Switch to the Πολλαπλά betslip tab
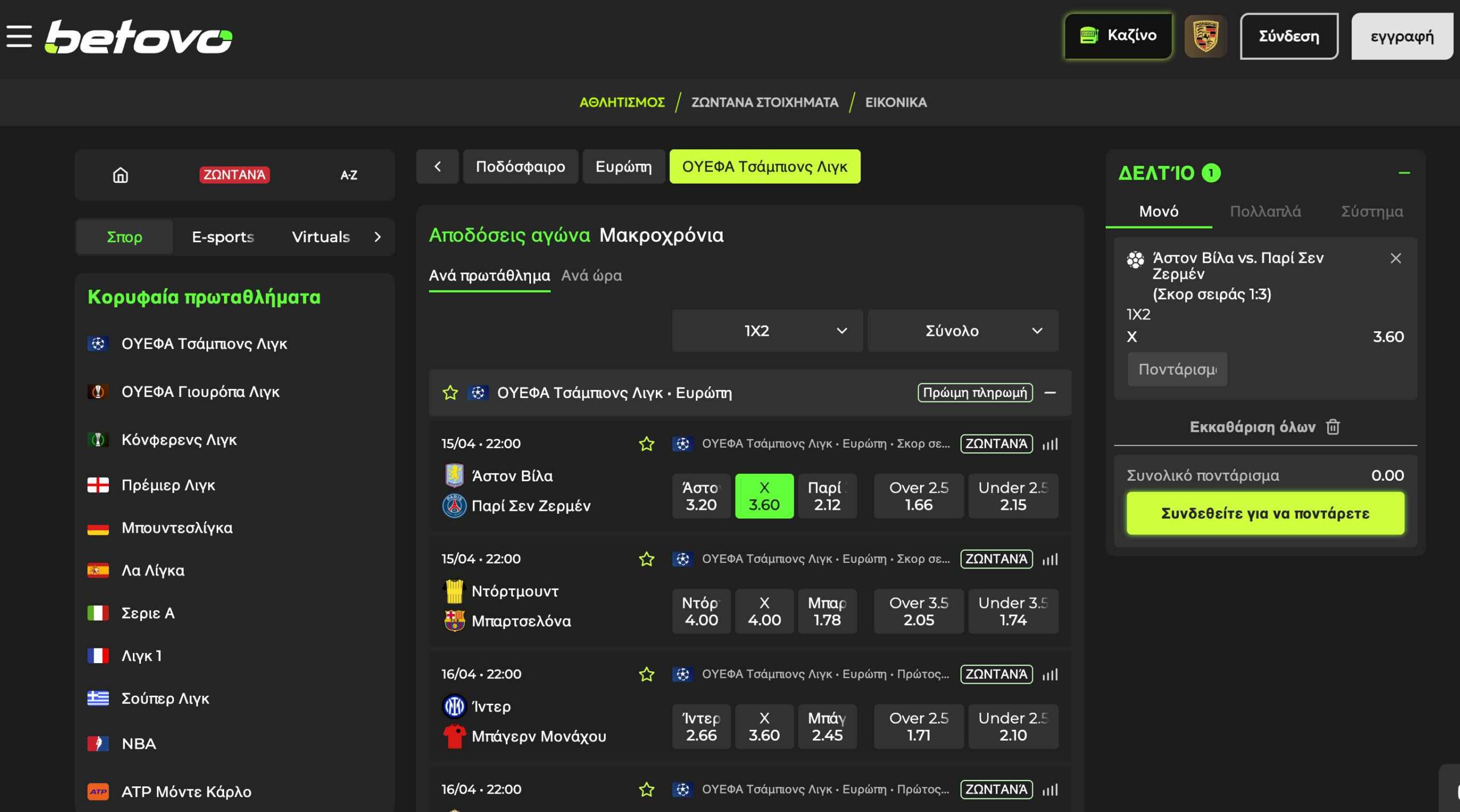The image size is (1460, 812). click(1265, 211)
